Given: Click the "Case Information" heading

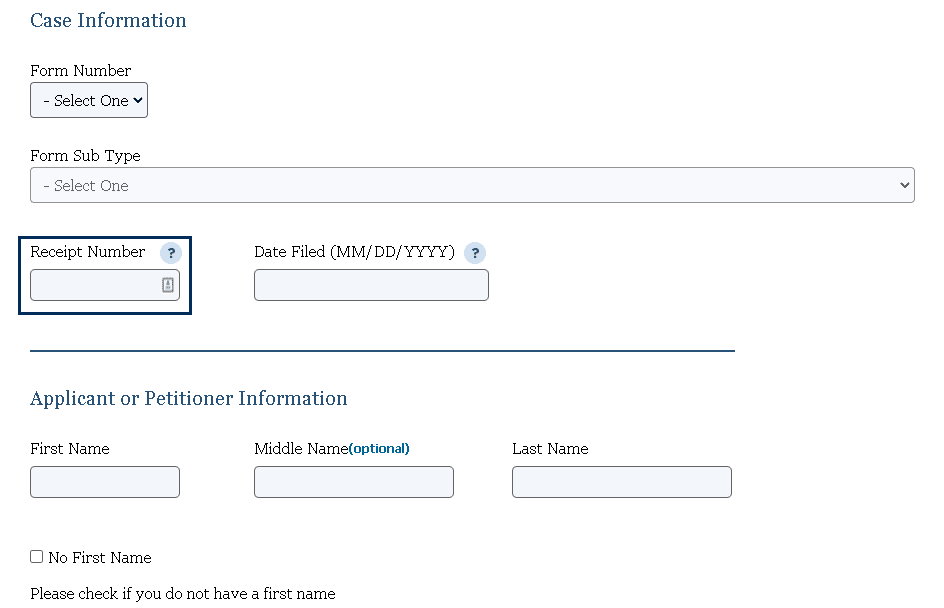Looking at the screenshot, I should (x=108, y=20).
